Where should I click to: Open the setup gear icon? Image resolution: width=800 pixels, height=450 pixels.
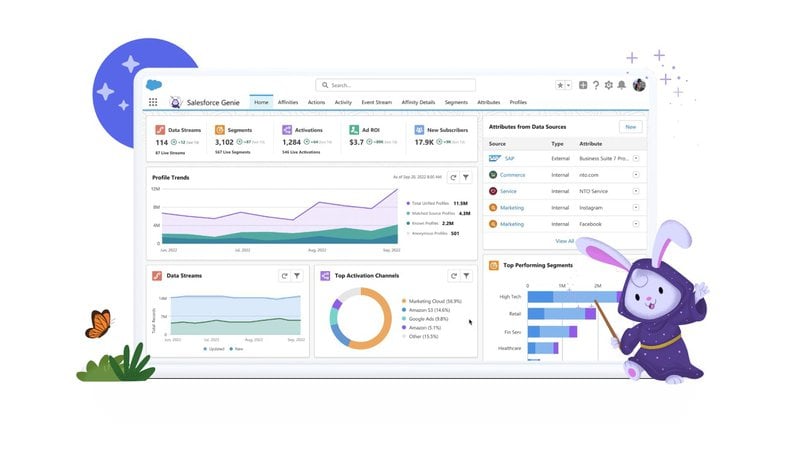608,85
